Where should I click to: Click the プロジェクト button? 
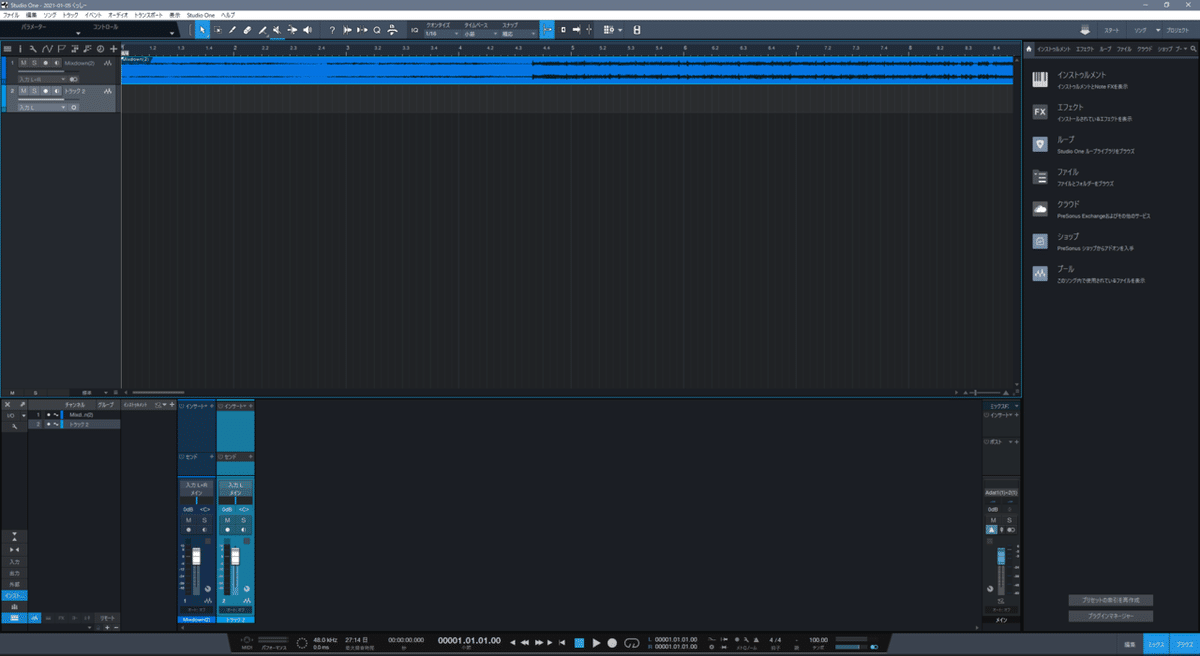pos(1180,30)
